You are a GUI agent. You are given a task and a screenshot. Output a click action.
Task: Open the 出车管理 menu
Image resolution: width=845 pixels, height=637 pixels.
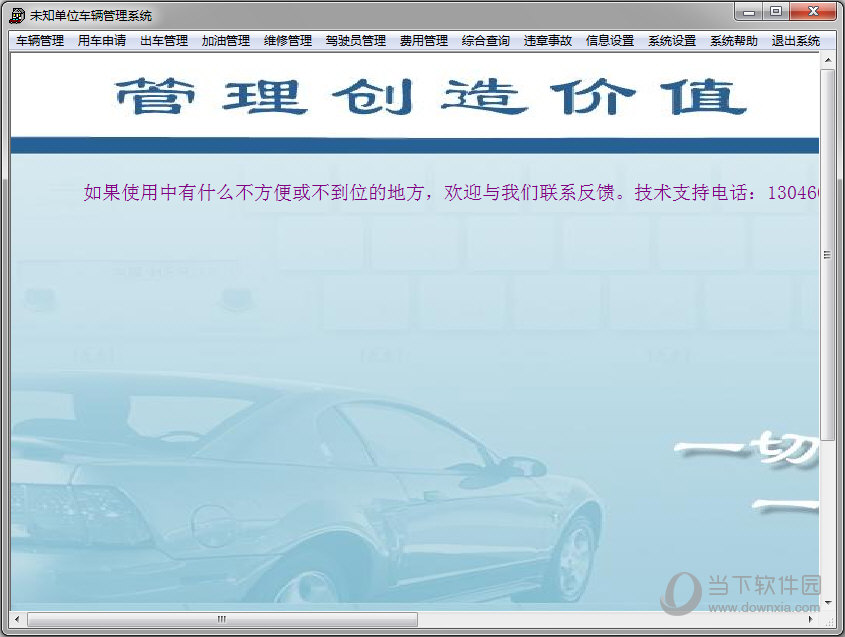click(x=164, y=41)
